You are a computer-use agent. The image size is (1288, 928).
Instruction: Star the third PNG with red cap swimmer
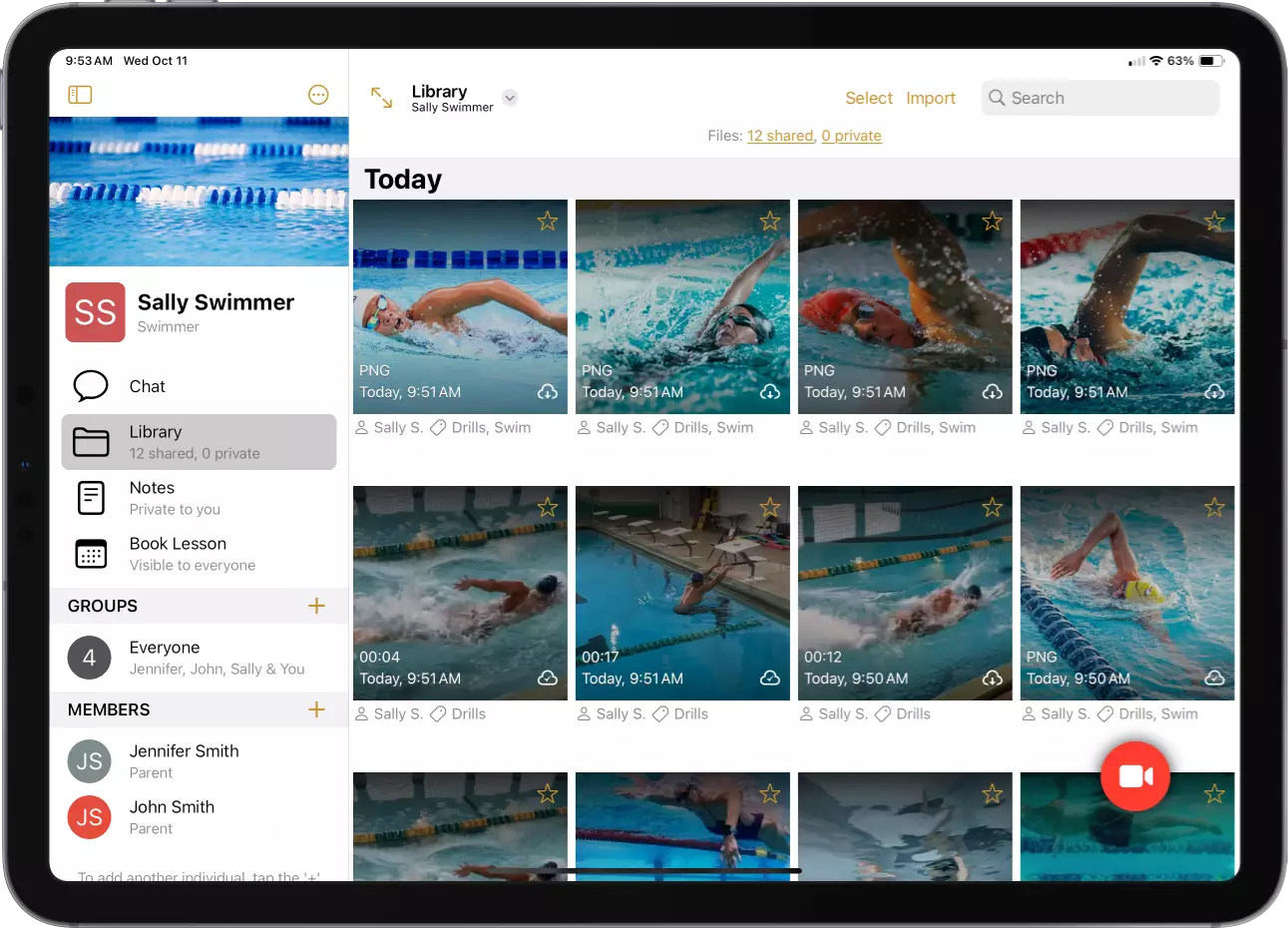pyautogui.click(x=992, y=221)
